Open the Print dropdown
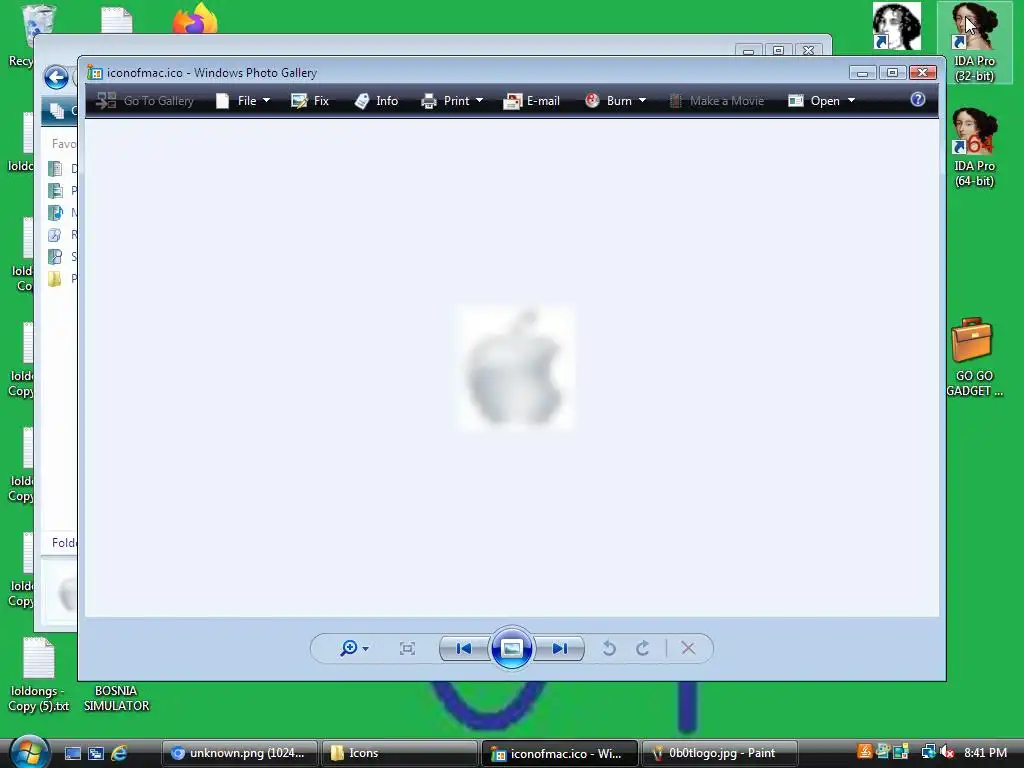 [x=452, y=101]
